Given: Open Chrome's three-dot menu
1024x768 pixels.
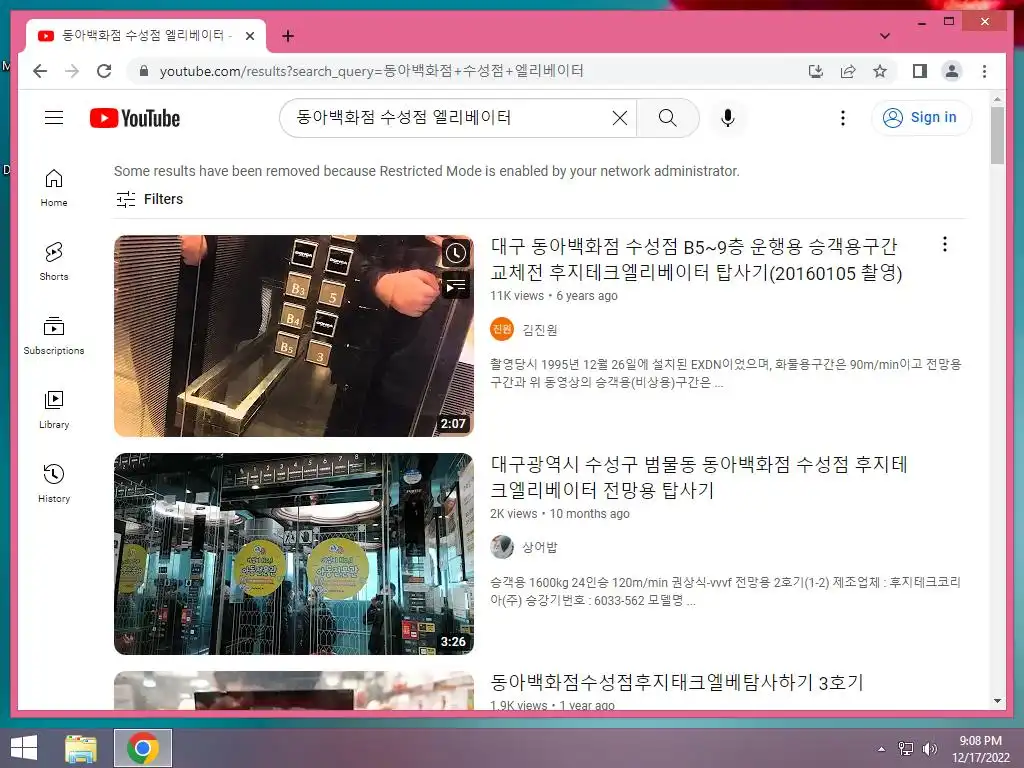Looking at the screenshot, I should point(984,71).
